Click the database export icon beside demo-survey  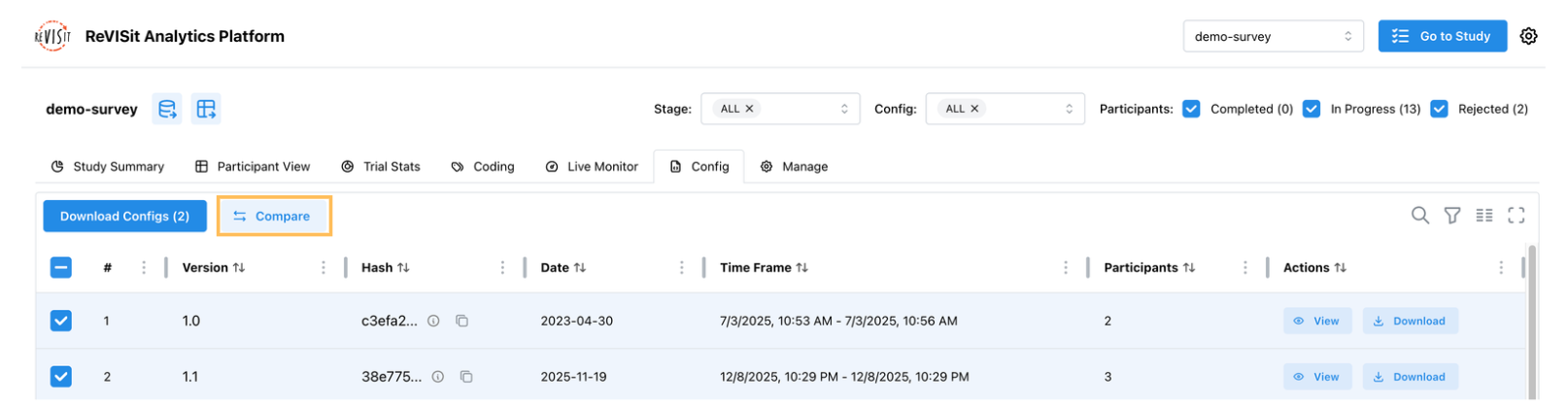[167, 109]
